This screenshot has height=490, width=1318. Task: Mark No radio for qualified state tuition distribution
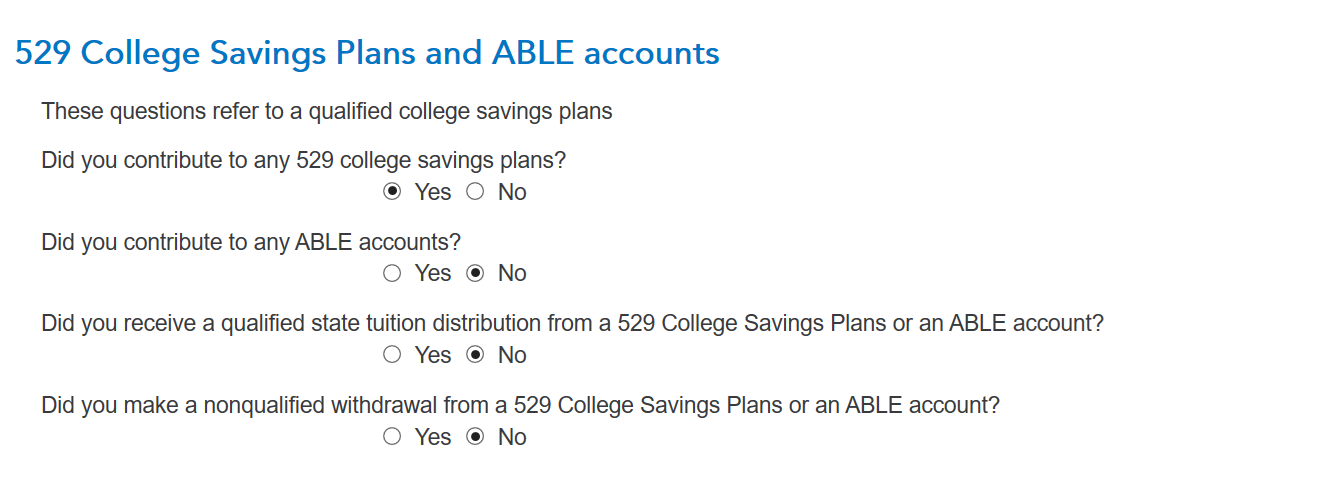tap(475, 355)
